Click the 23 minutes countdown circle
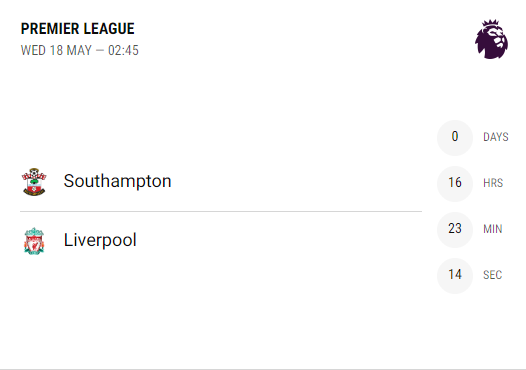 tap(455, 229)
